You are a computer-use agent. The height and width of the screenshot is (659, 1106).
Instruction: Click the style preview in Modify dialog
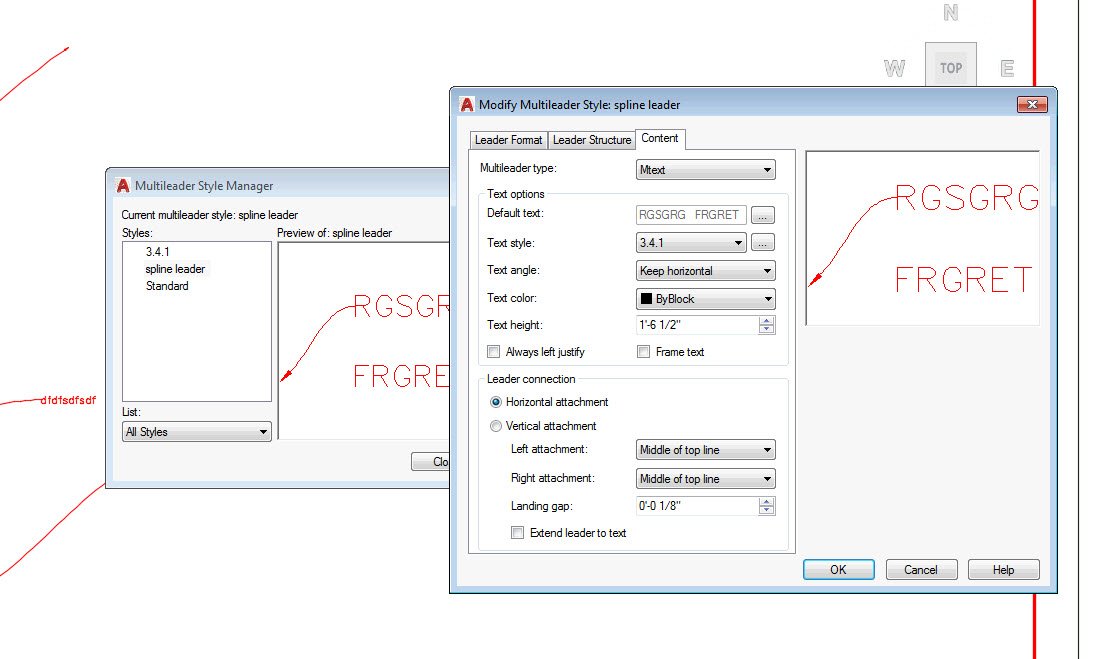click(923, 238)
